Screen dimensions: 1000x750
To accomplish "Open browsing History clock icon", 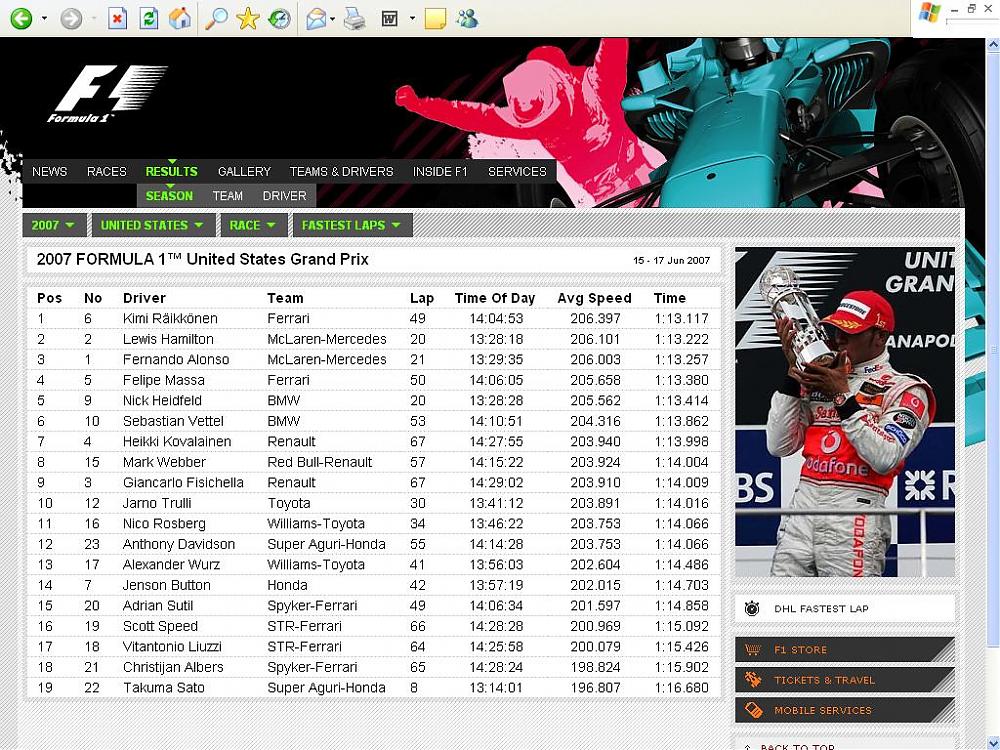I will [x=279, y=18].
